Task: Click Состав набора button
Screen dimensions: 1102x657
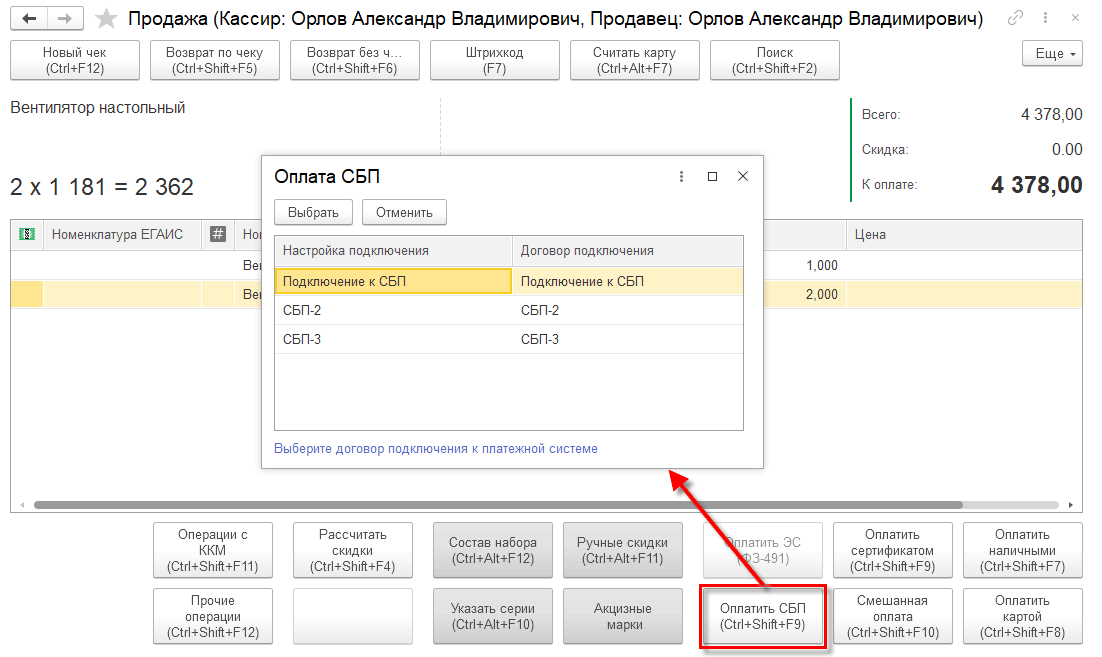Action: 493,550
